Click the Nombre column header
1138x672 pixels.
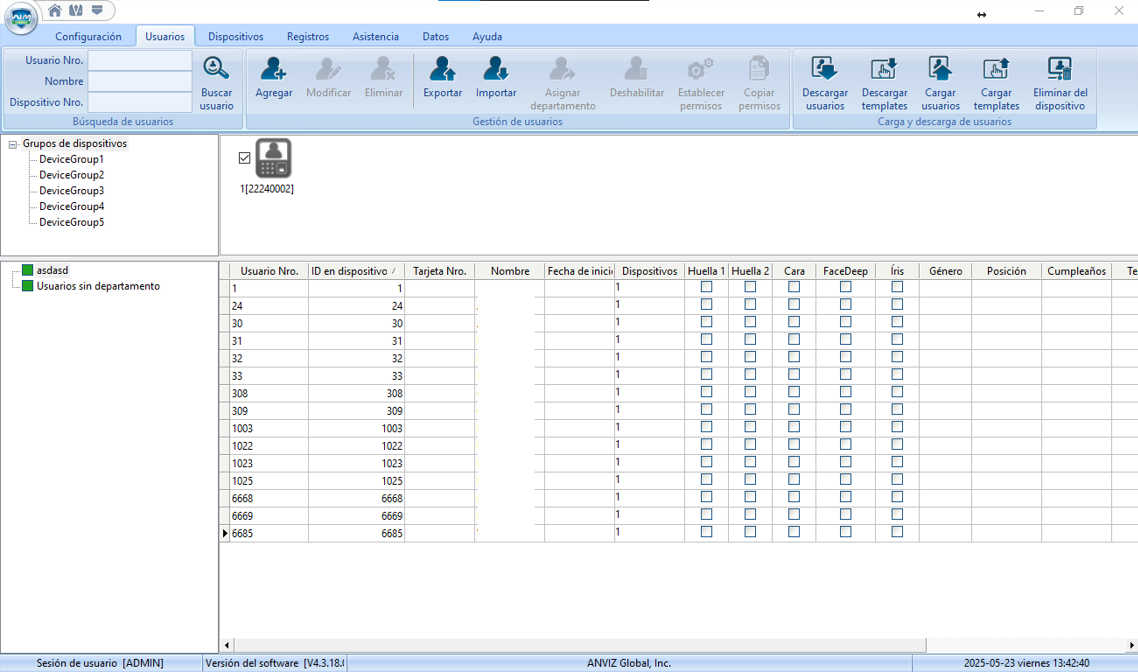[x=509, y=271]
